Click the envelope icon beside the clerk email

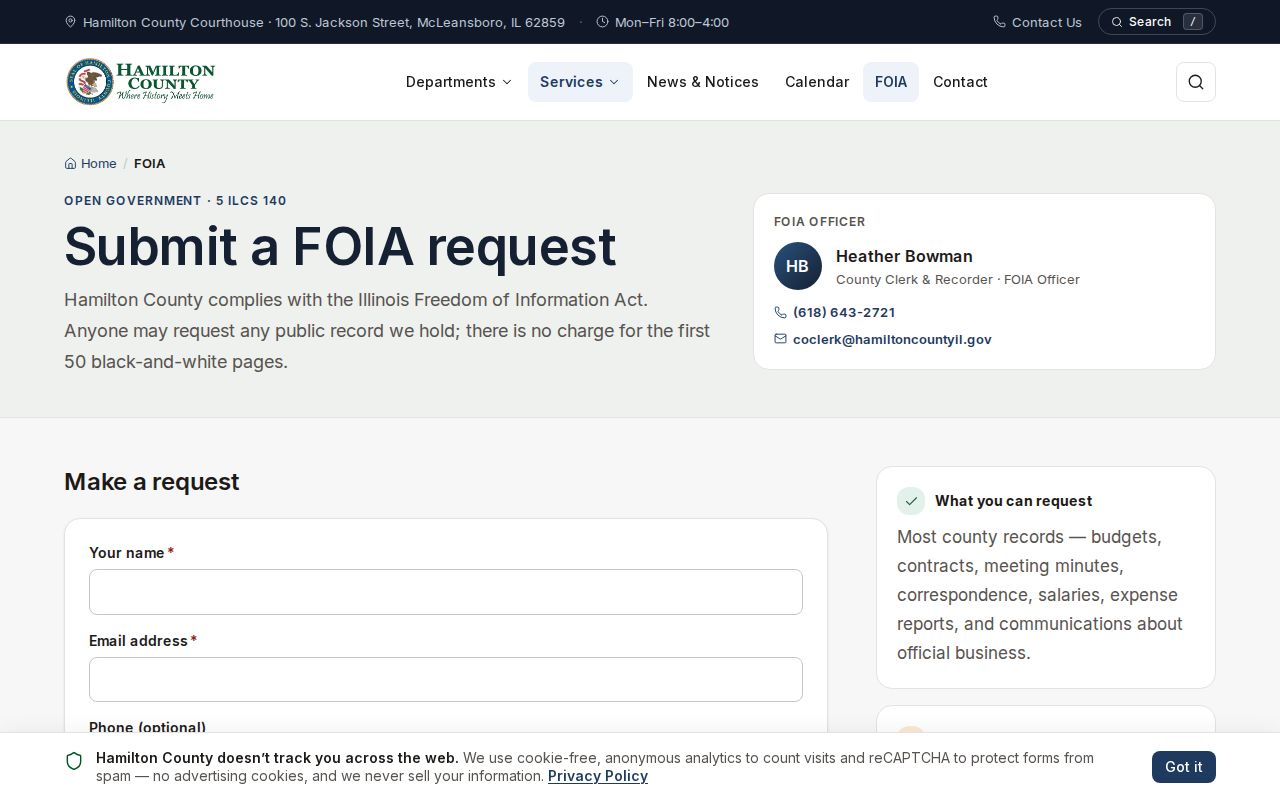pyautogui.click(x=780, y=339)
